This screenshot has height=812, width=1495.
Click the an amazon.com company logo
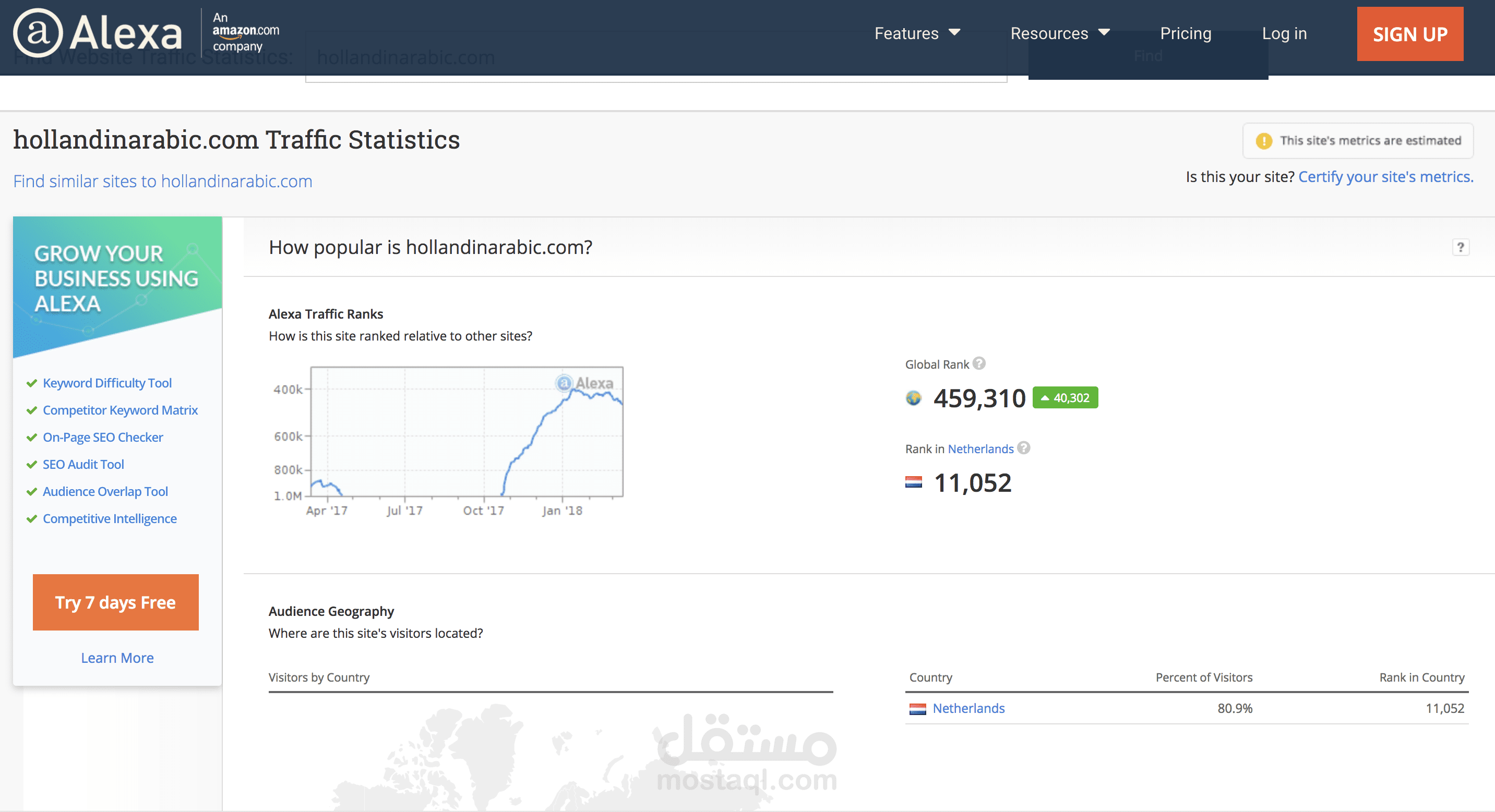245,32
